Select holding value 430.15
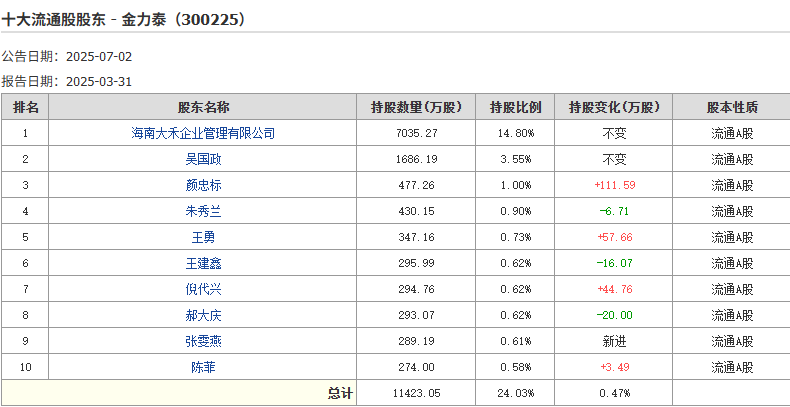 [x=416, y=212]
